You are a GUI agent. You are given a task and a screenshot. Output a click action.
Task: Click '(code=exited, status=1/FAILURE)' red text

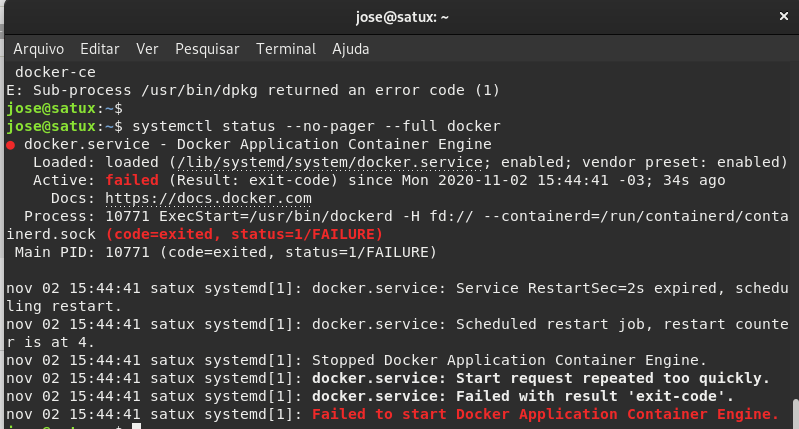coord(245,234)
